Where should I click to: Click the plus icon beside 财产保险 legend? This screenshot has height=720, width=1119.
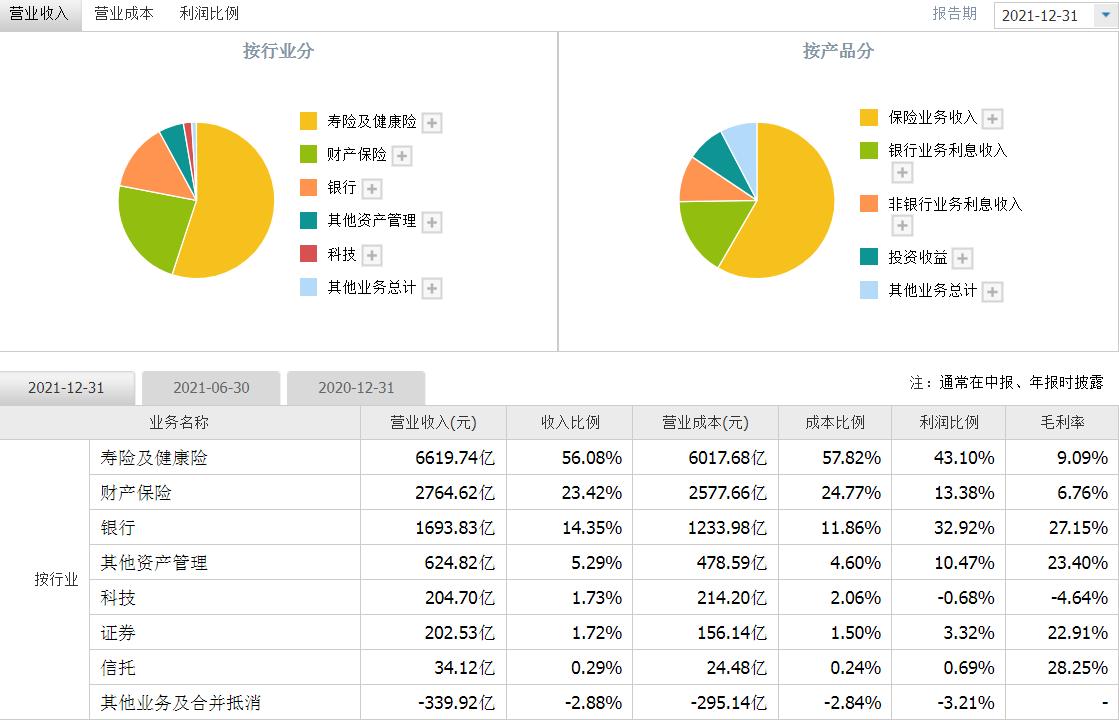click(x=402, y=156)
